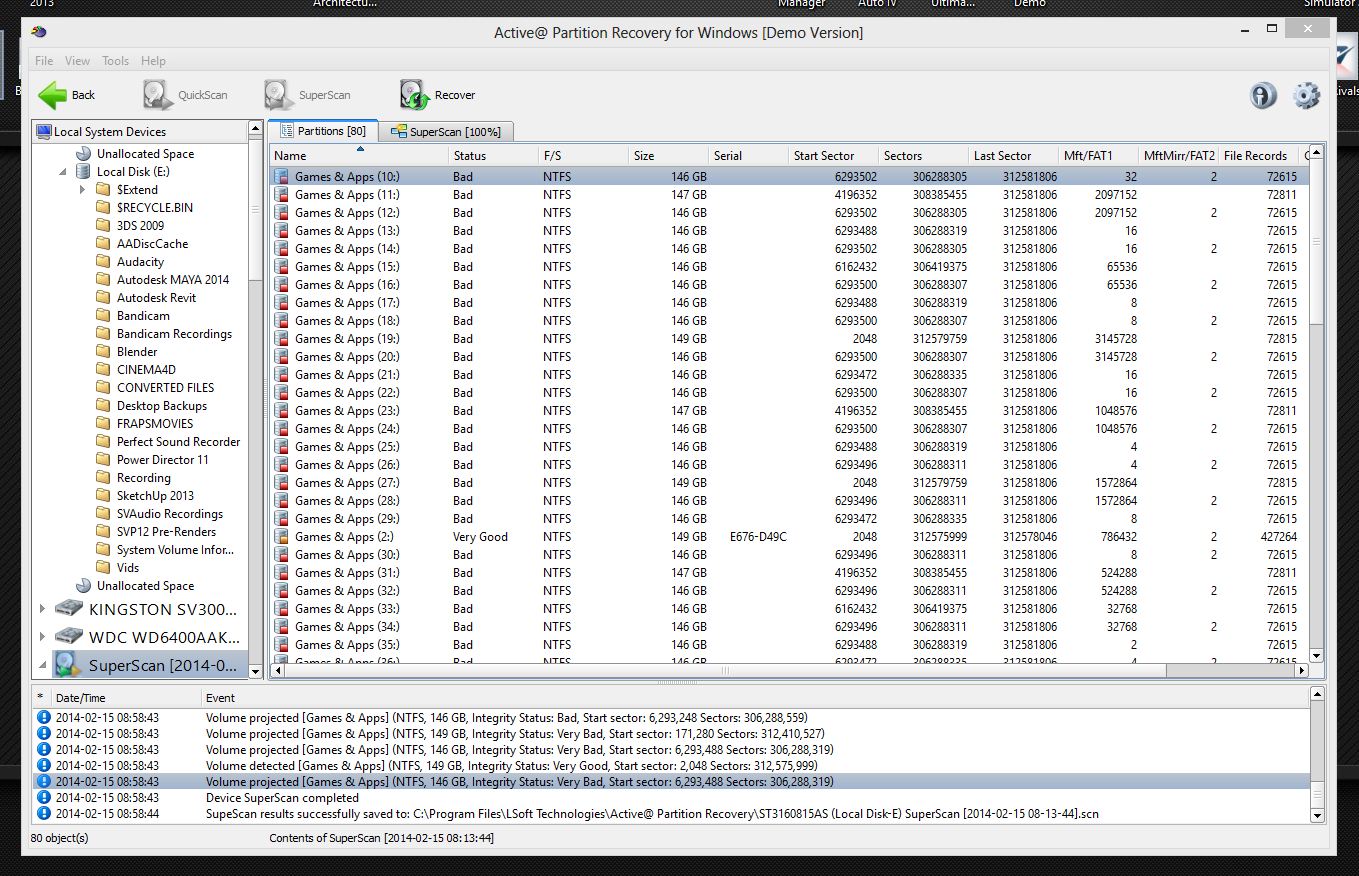Open the Tools menu
Screen dimensions: 1359x876
pos(115,61)
